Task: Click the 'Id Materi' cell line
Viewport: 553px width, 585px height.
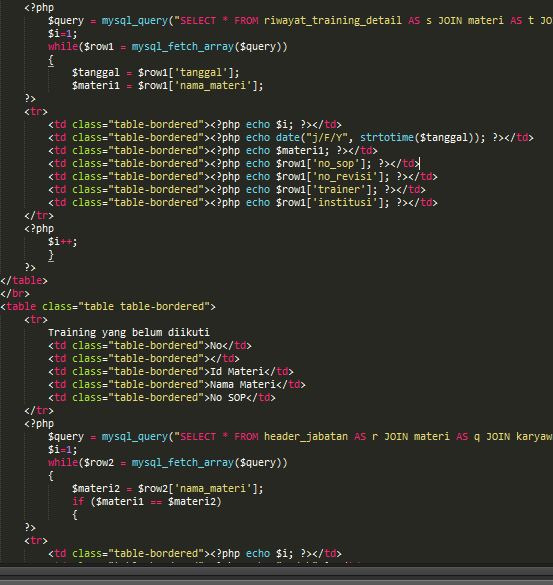Action: [171, 372]
